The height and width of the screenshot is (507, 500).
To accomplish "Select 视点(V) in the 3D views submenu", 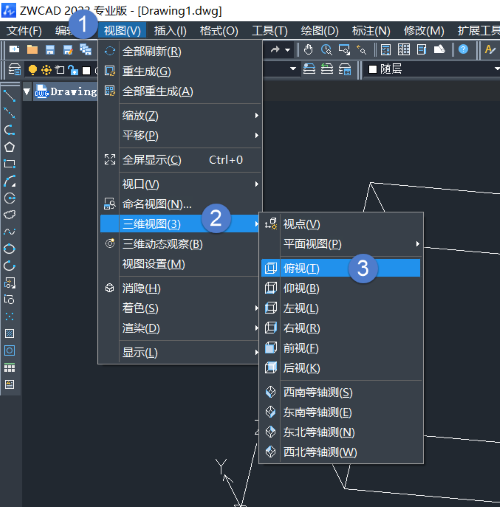I will (x=341, y=224).
